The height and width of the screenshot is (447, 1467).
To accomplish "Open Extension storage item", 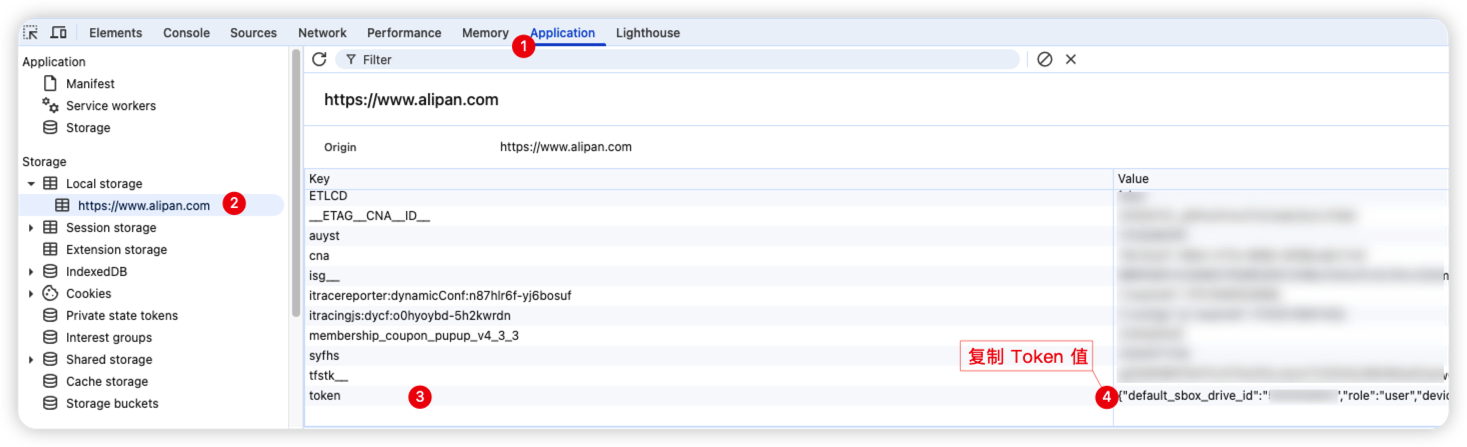I will (x=116, y=250).
